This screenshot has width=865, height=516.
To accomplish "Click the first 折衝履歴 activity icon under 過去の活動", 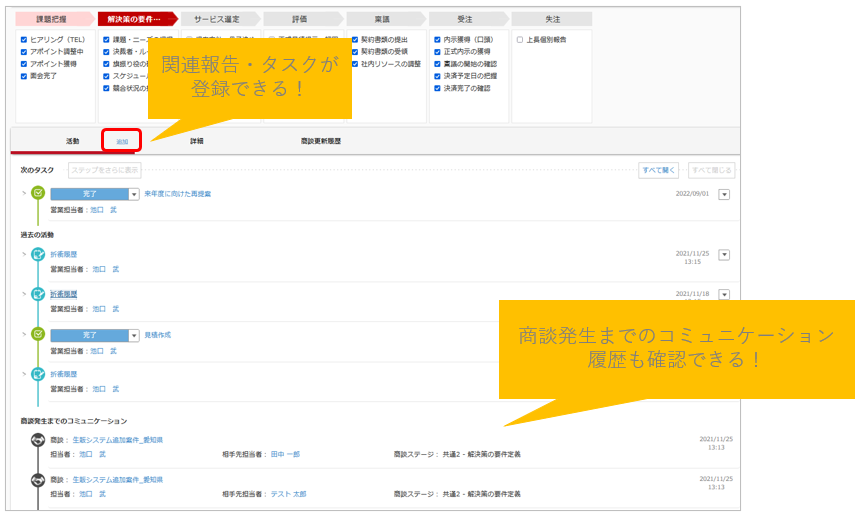I will tap(38, 254).
